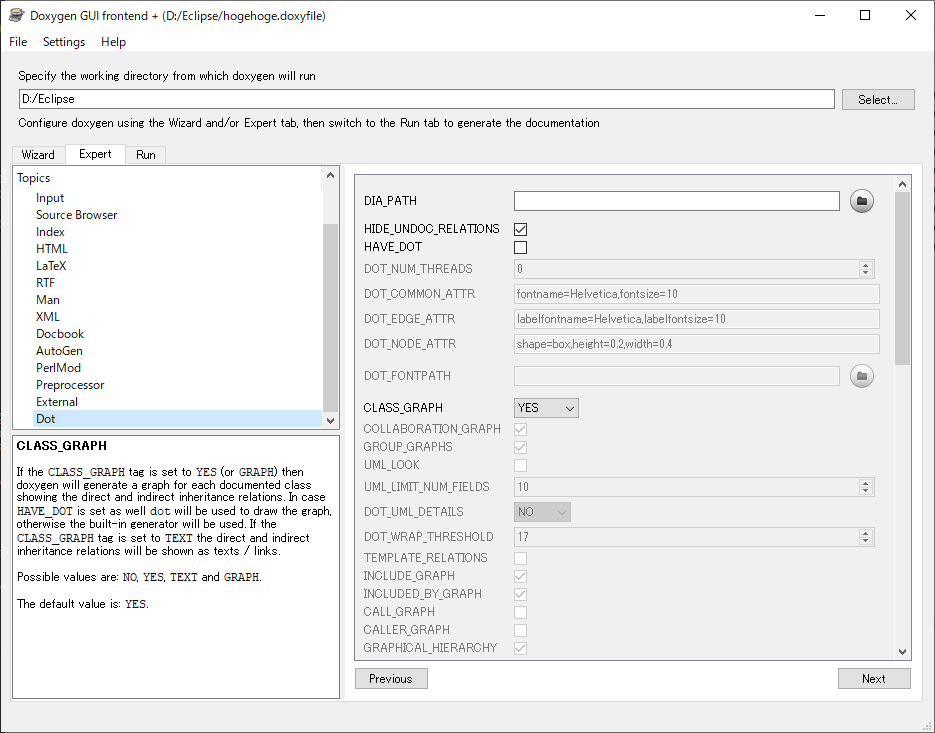Click the DOT_FONTPATH folder browse icon
This screenshot has height=733, width=935.
[x=862, y=376]
